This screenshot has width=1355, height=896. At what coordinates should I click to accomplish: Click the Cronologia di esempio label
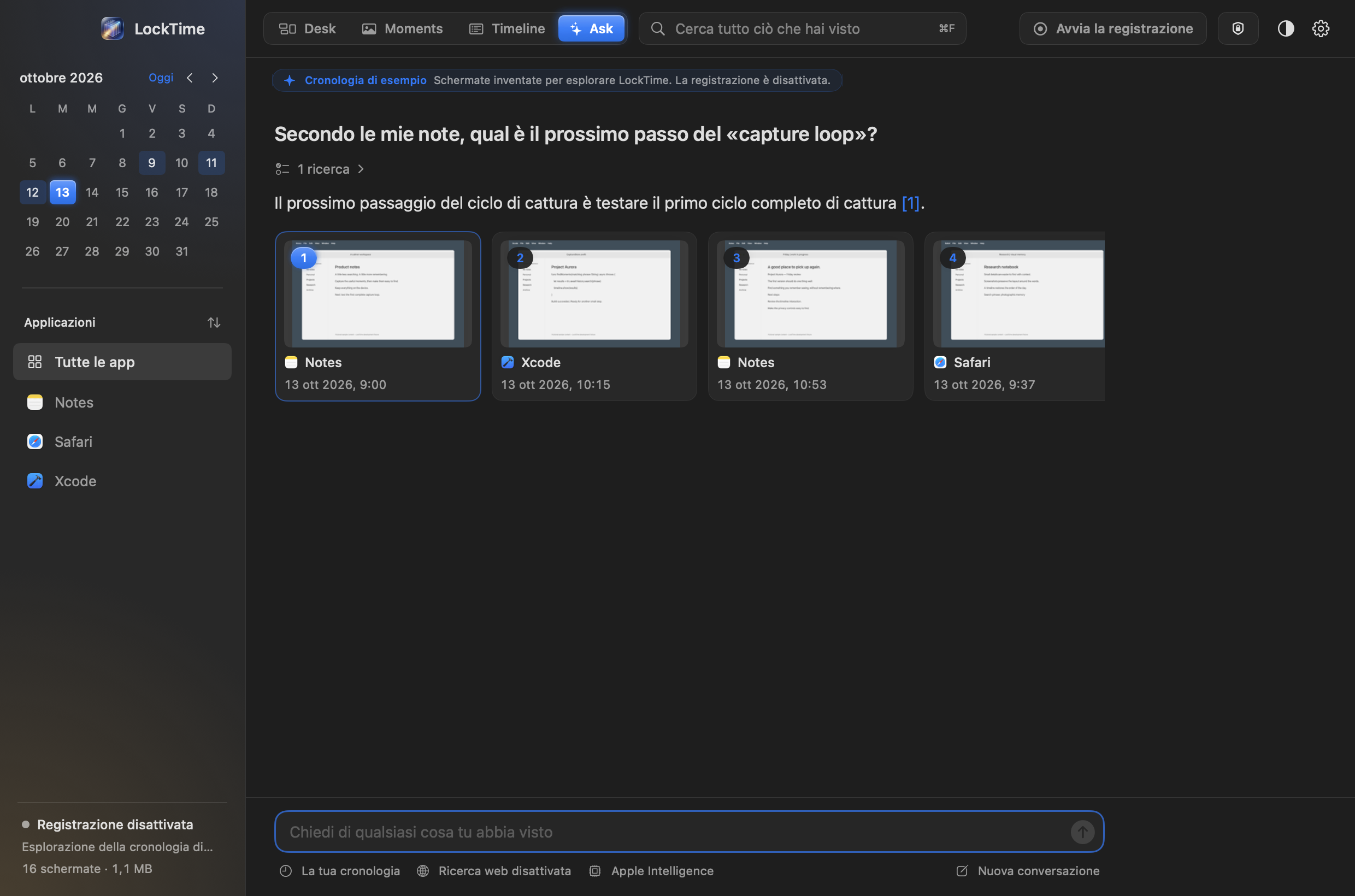[x=366, y=80]
